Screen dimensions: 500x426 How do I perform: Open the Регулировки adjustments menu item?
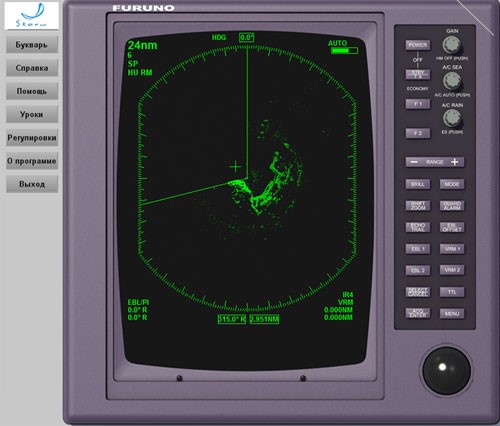32,138
